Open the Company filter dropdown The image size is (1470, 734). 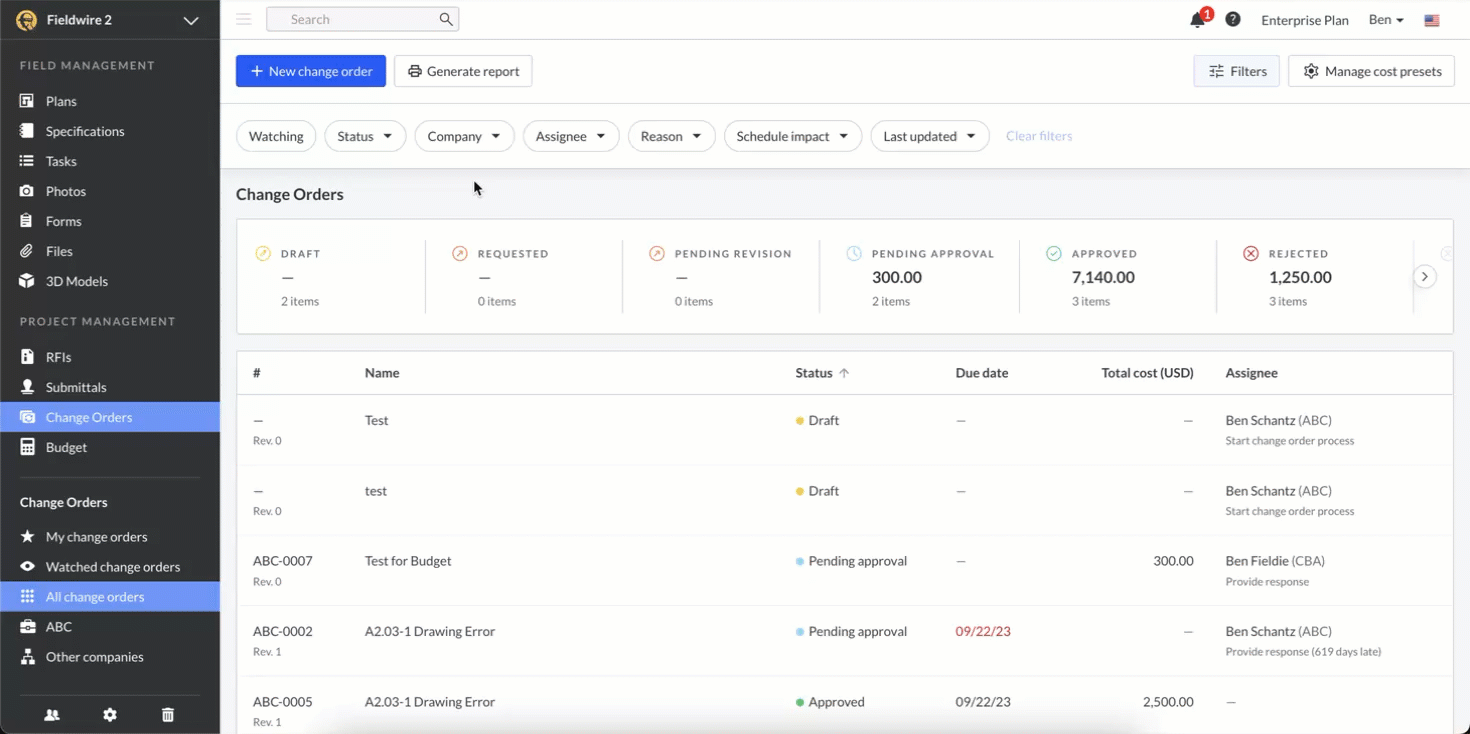pyautogui.click(x=464, y=136)
